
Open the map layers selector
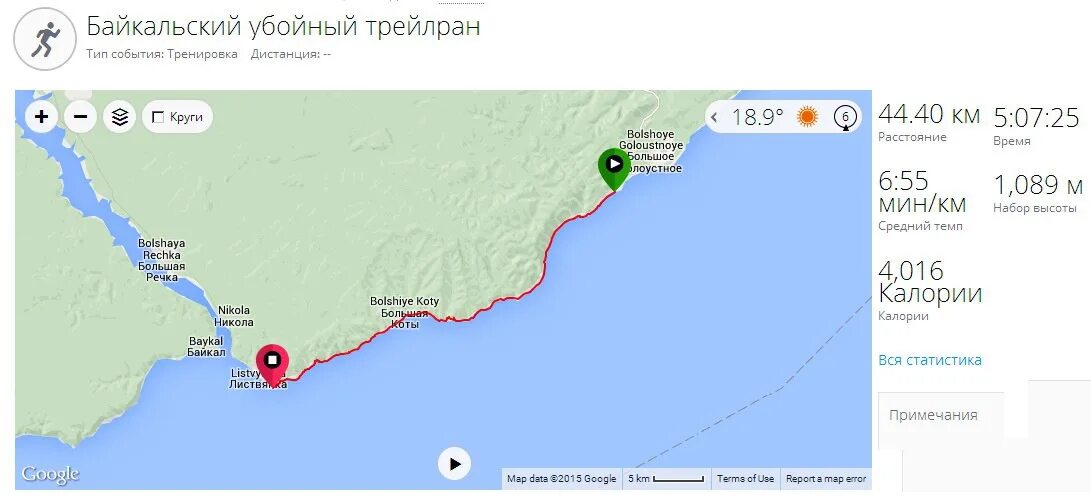(x=120, y=117)
